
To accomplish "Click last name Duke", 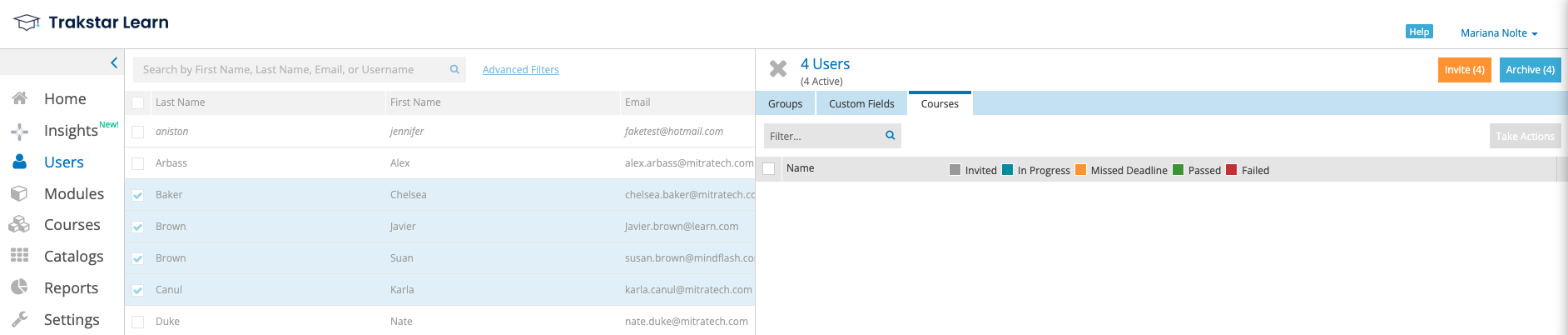I will [x=167, y=322].
